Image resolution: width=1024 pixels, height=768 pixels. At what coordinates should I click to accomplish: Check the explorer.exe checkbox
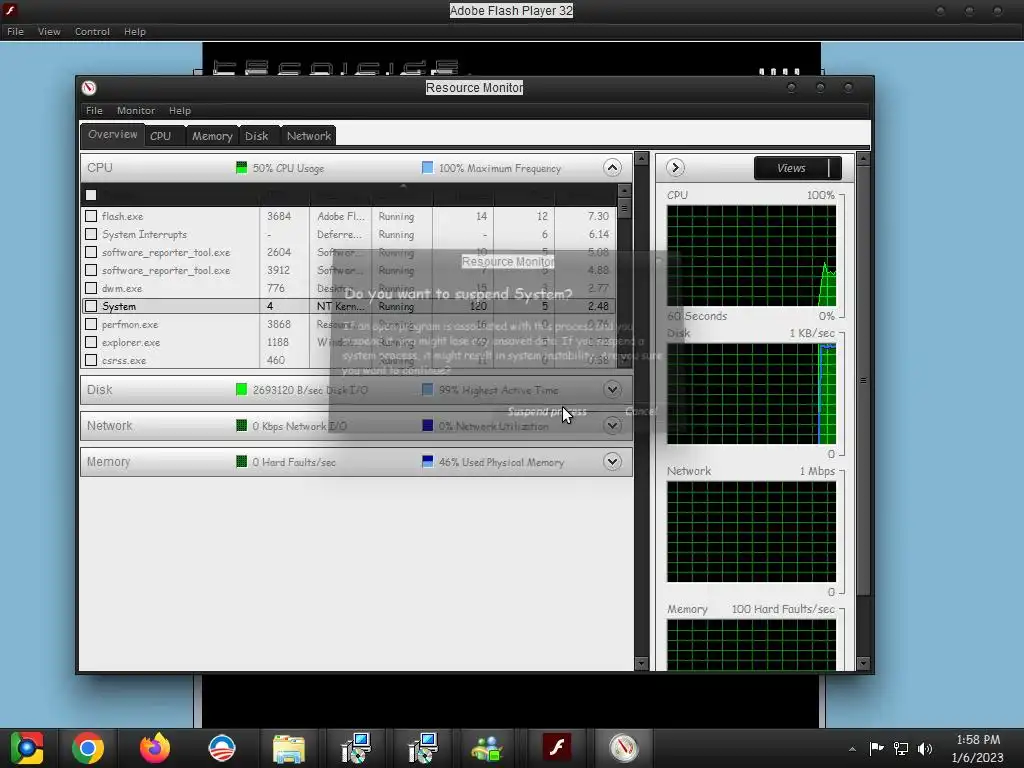(91, 342)
